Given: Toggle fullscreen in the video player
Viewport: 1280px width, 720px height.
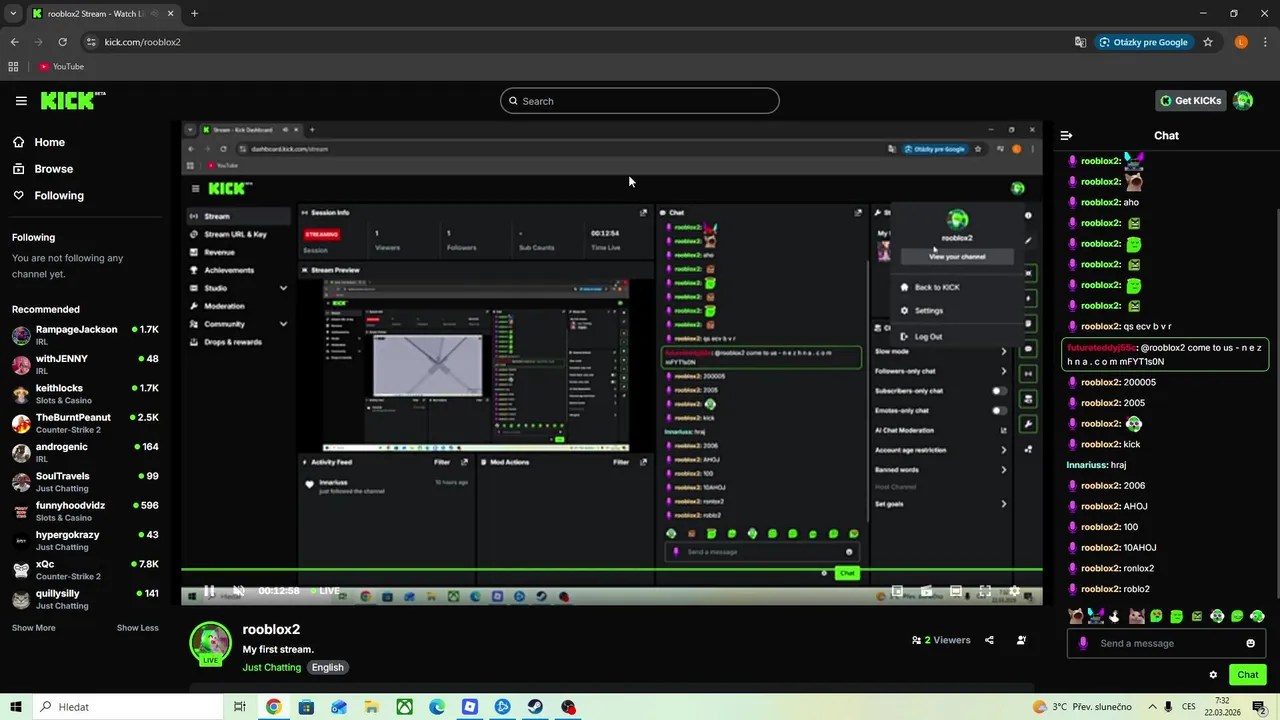Looking at the screenshot, I should 985,591.
